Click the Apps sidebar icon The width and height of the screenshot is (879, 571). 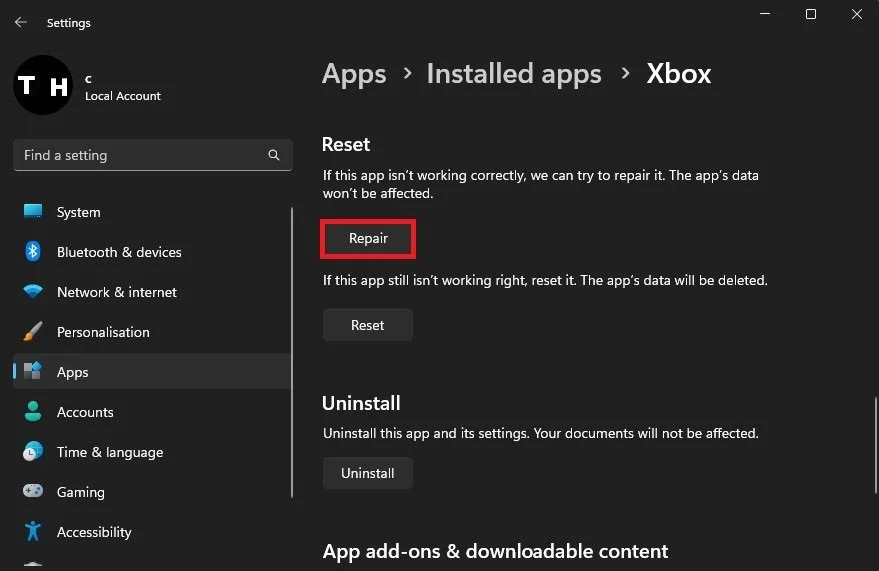coord(33,371)
